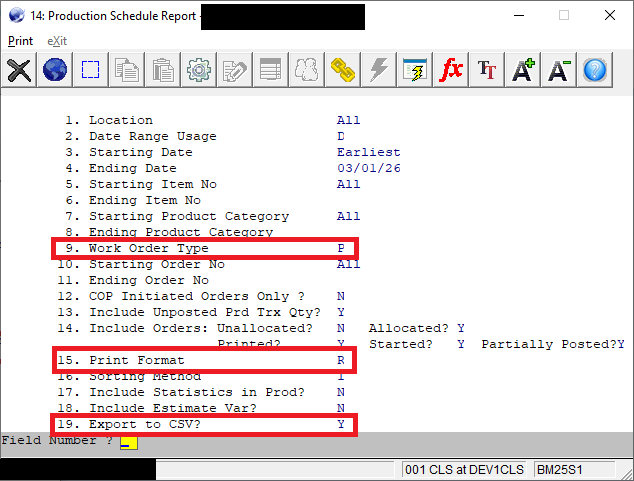Click the clipboard paste toolbar icon
This screenshot has height=481, width=634.
(163, 70)
